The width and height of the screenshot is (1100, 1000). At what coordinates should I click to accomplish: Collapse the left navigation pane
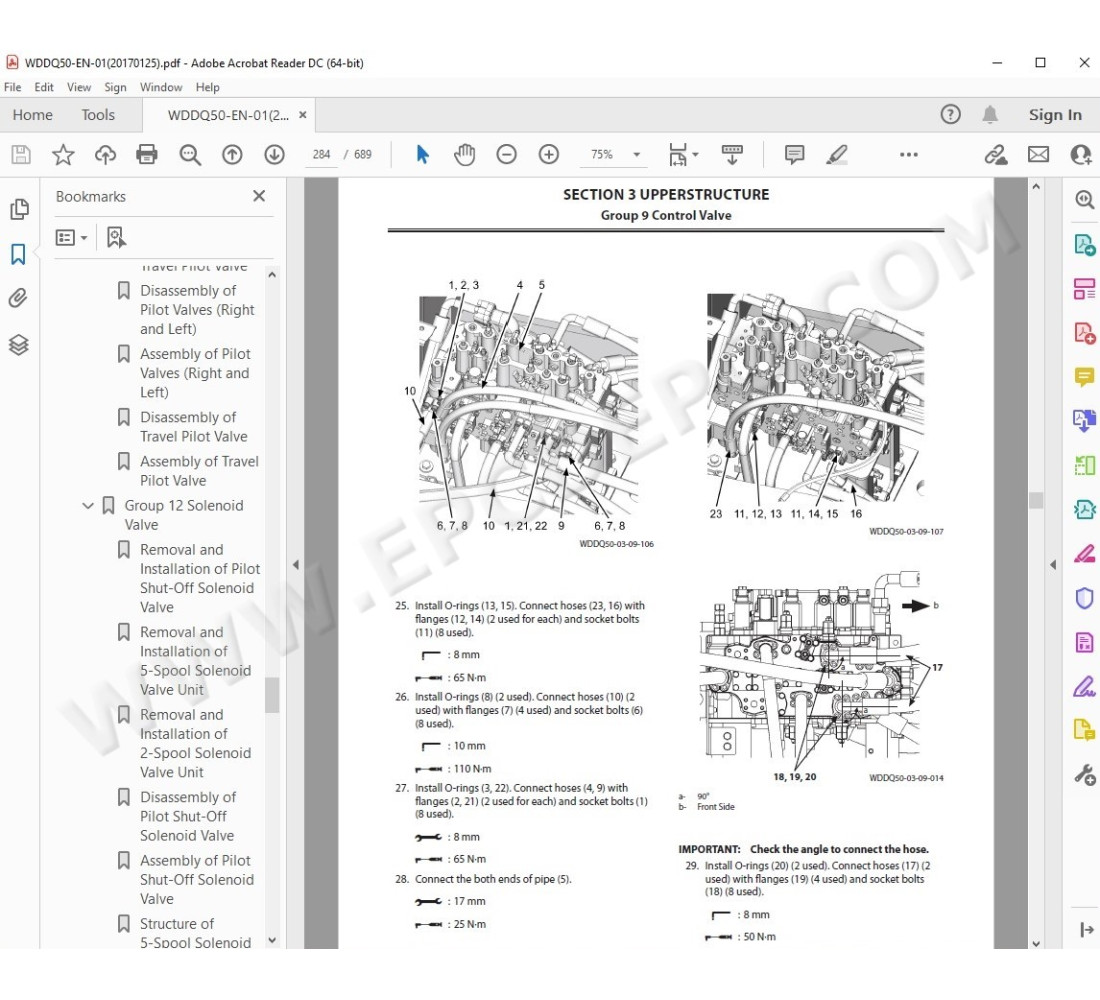tap(295, 565)
